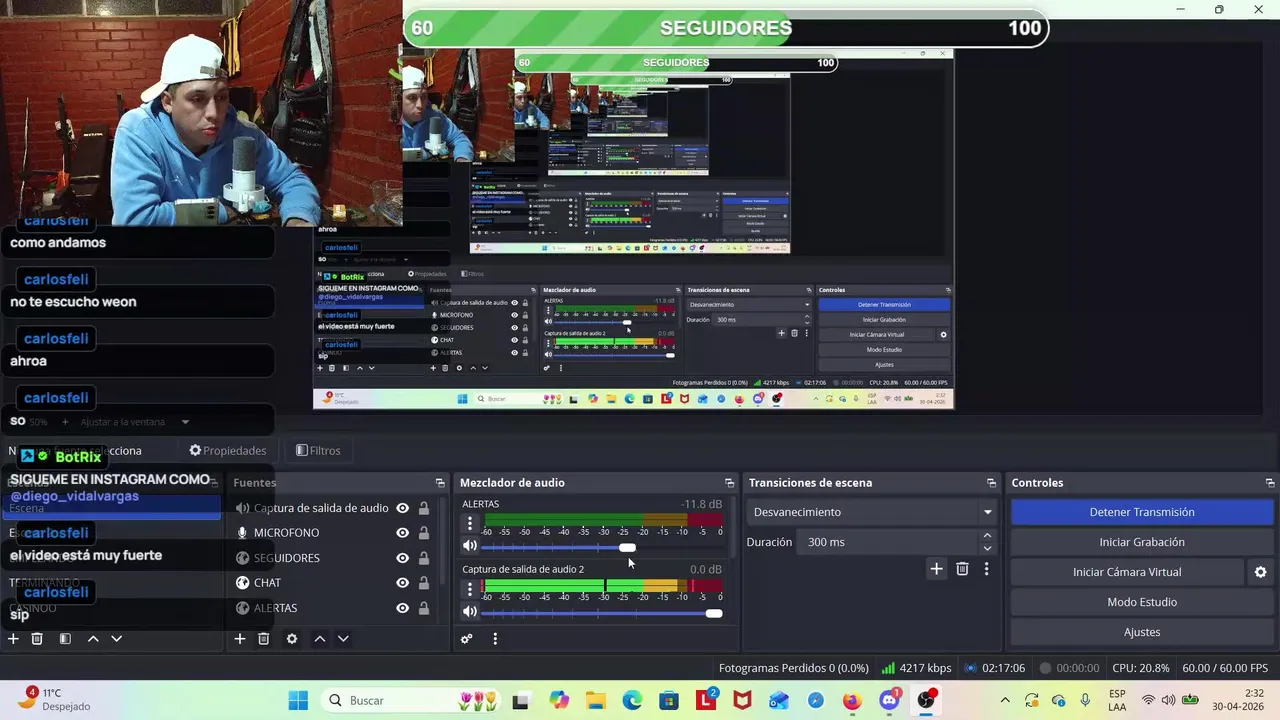Open Discord from taskbar
The height and width of the screenshot is (720, 1280).
click(889, 700)
